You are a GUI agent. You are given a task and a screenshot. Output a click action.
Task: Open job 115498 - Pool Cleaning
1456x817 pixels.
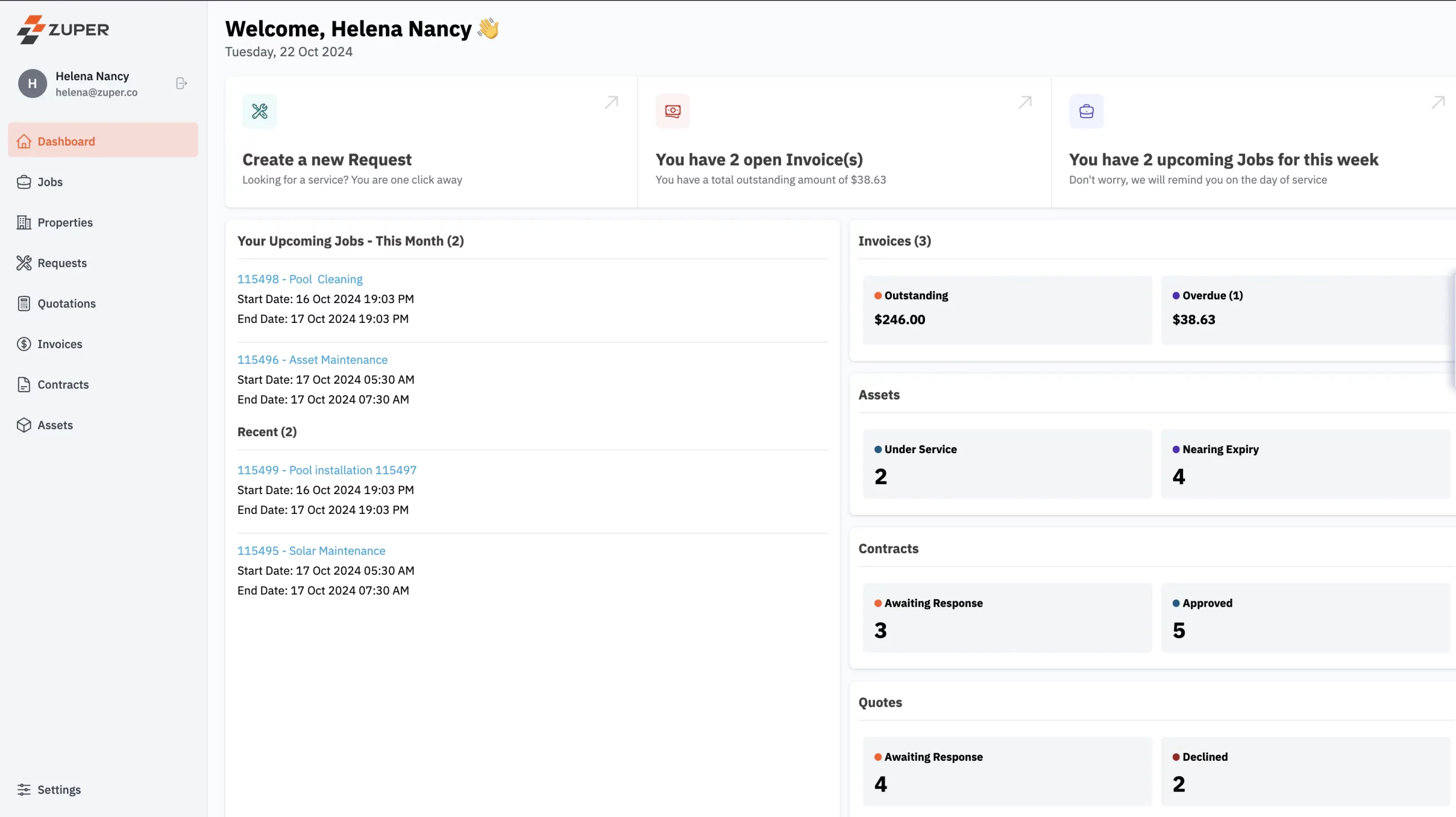(300, 279)
